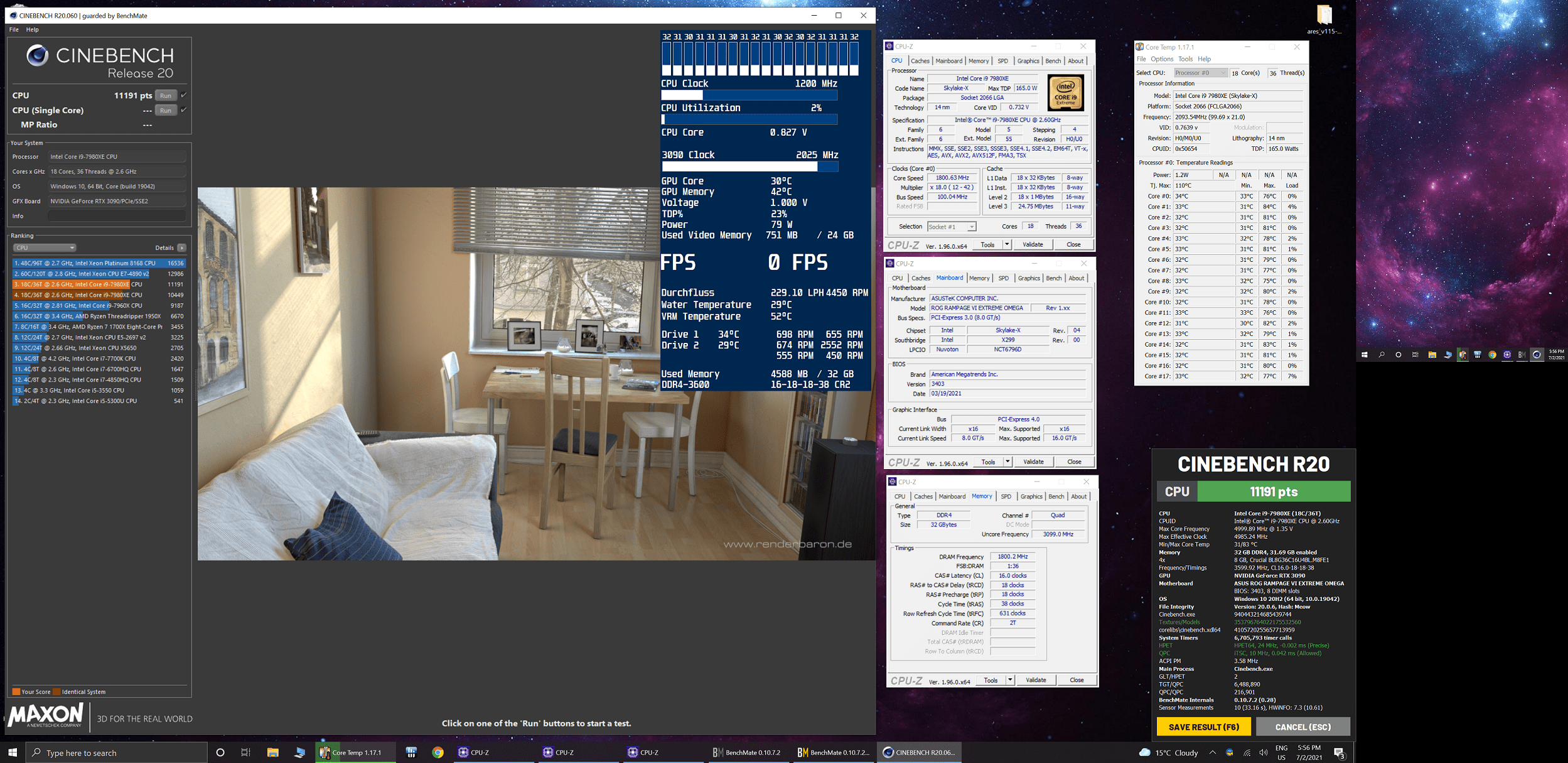
Task: Open the Ranking CPU dropdown
Action: [45, 247]
